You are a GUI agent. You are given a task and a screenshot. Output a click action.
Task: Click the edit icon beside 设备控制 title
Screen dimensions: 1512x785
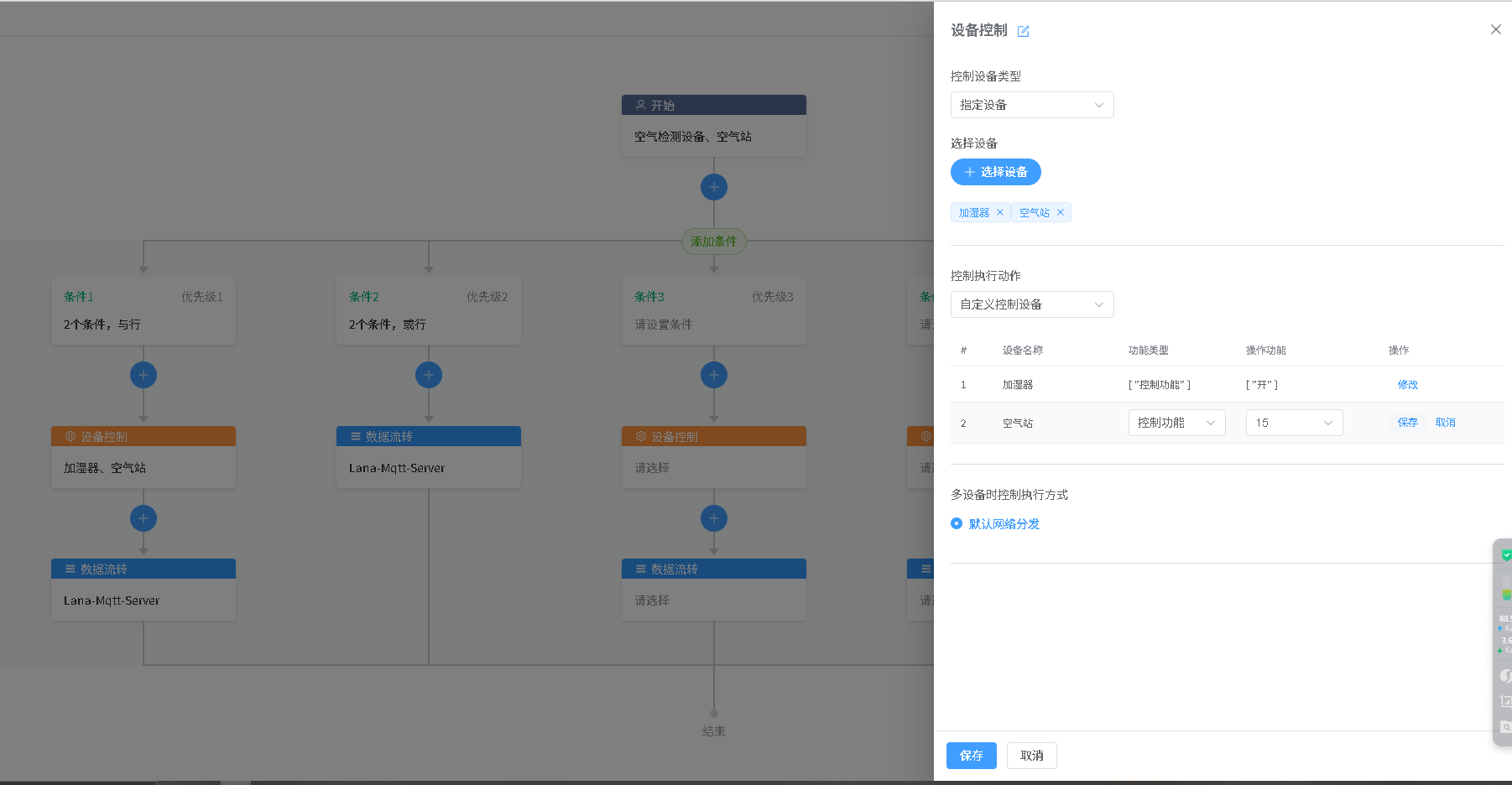1023,31
